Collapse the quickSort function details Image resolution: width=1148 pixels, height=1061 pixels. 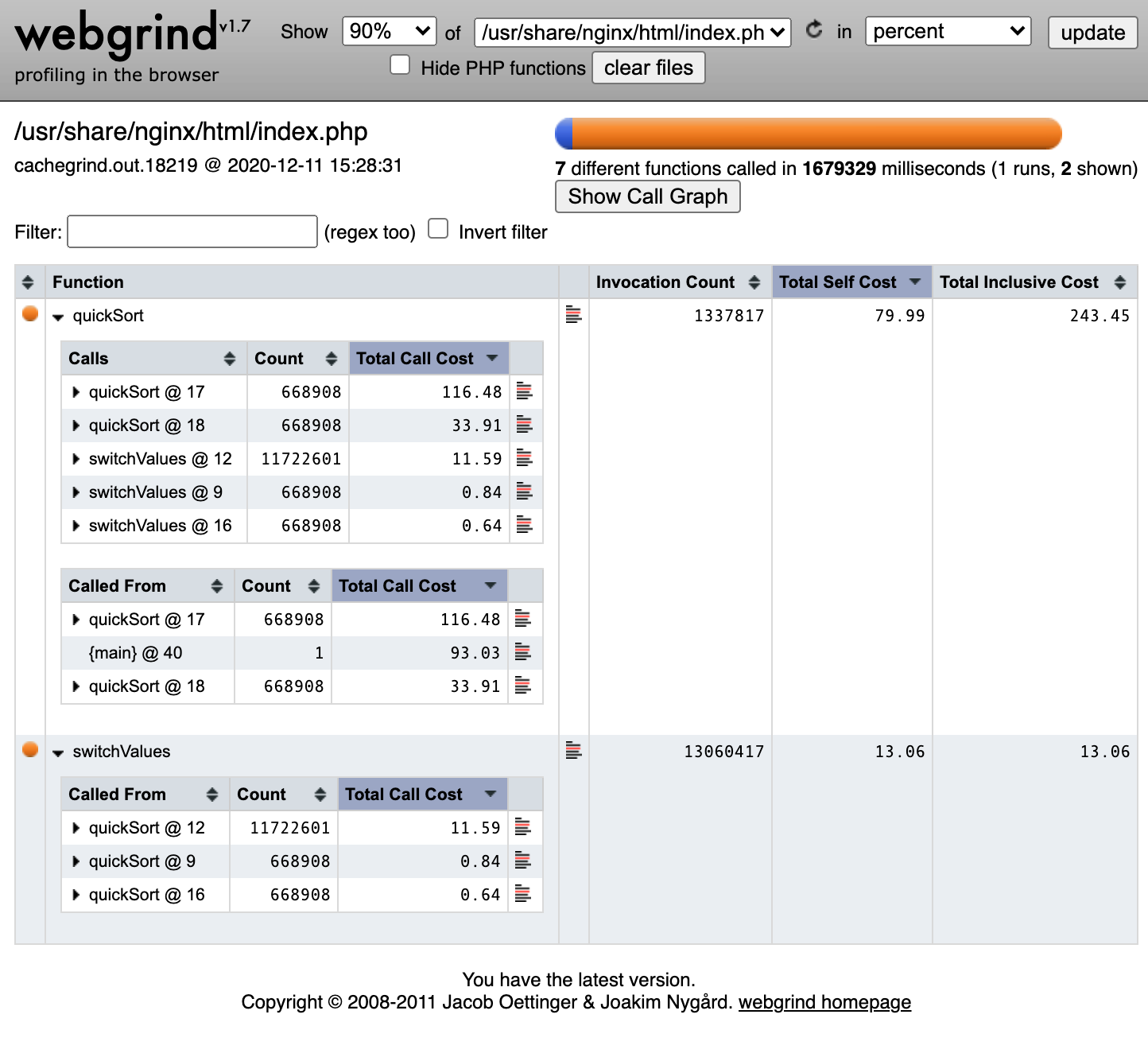tap(58, 317)
